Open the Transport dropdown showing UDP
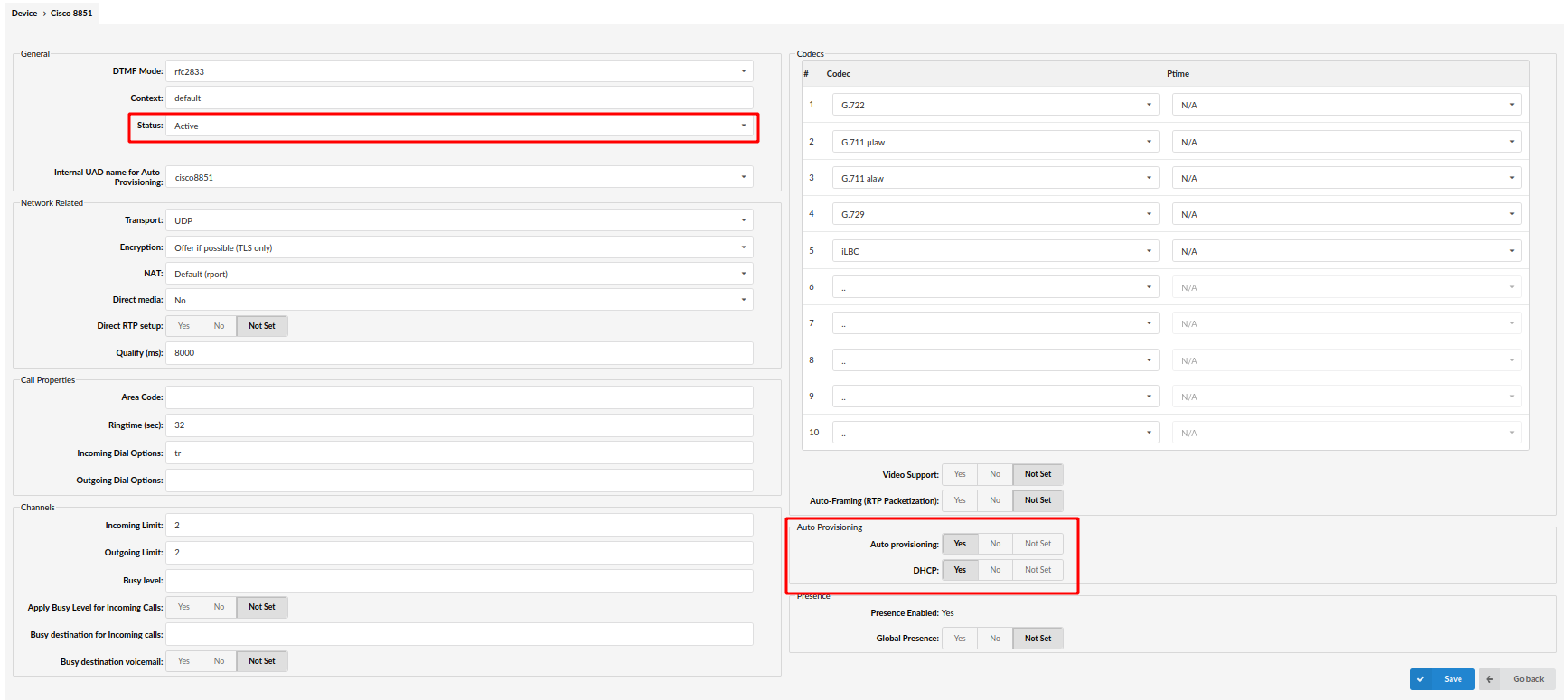The width and height of the screenshot is (1568, 700). point(459,220)
